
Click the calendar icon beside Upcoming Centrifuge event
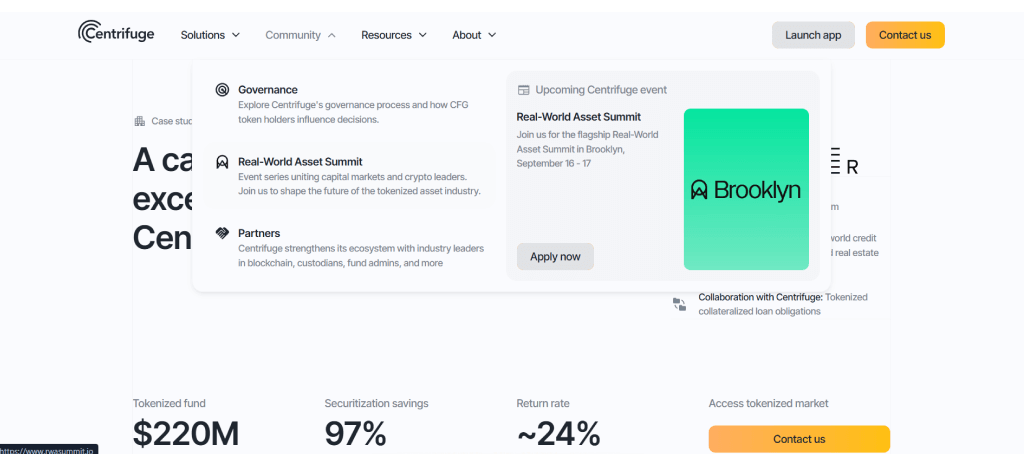point(523,90)
